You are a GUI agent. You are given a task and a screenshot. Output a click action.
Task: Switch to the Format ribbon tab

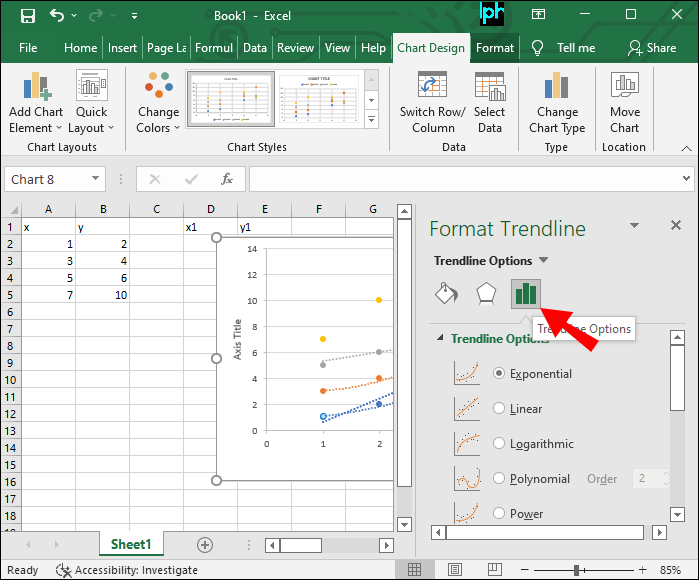(x=495, y=47)
